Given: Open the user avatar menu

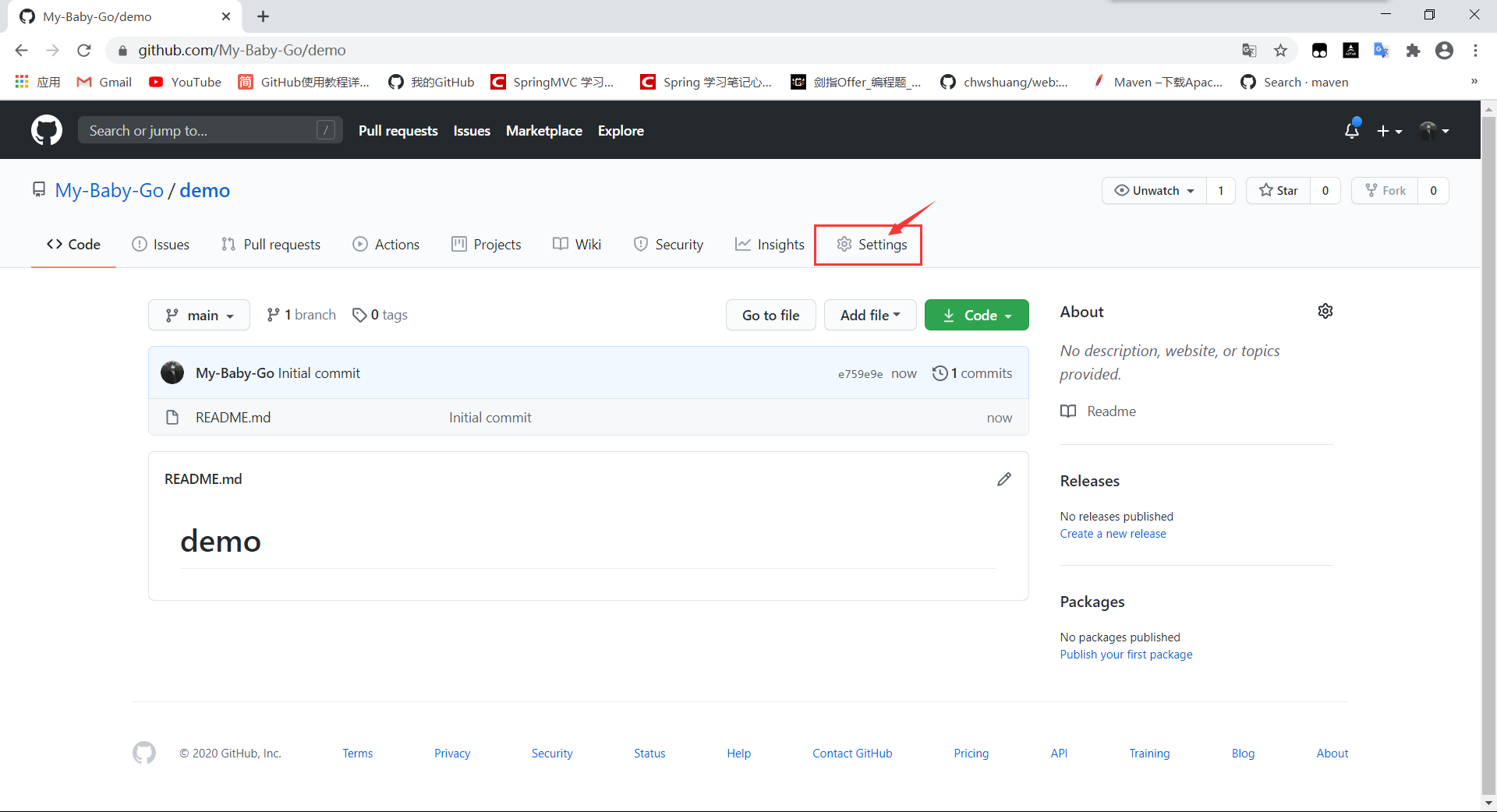Looking at the screenshot, I should tap(1434, 131).
